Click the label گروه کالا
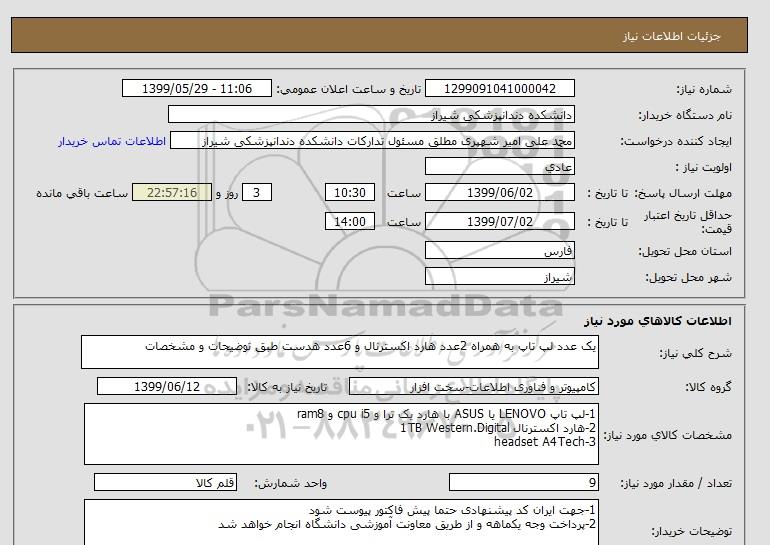 pyautogui.click(x=708, y=387)
